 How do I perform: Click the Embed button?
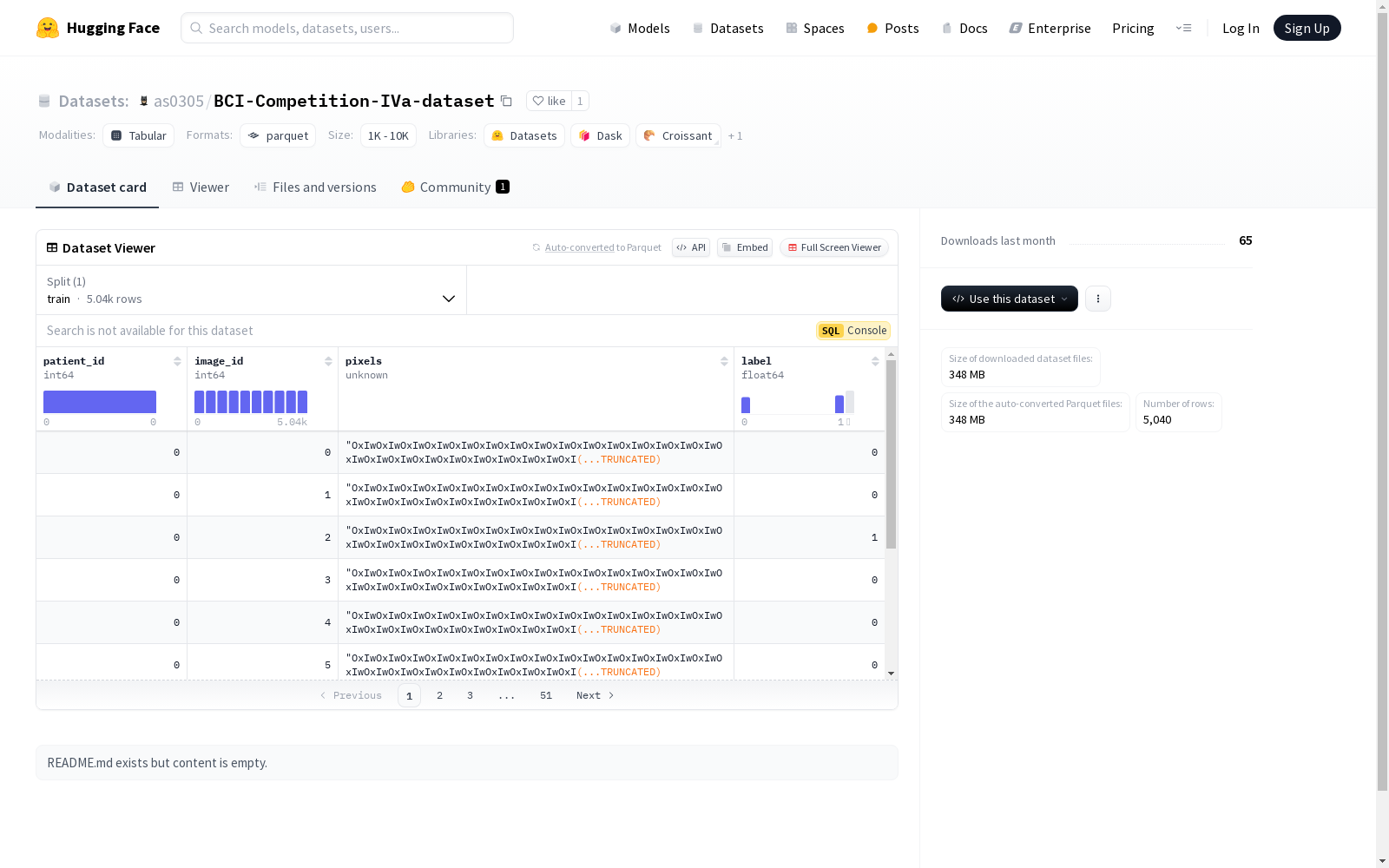coord(745,247)
